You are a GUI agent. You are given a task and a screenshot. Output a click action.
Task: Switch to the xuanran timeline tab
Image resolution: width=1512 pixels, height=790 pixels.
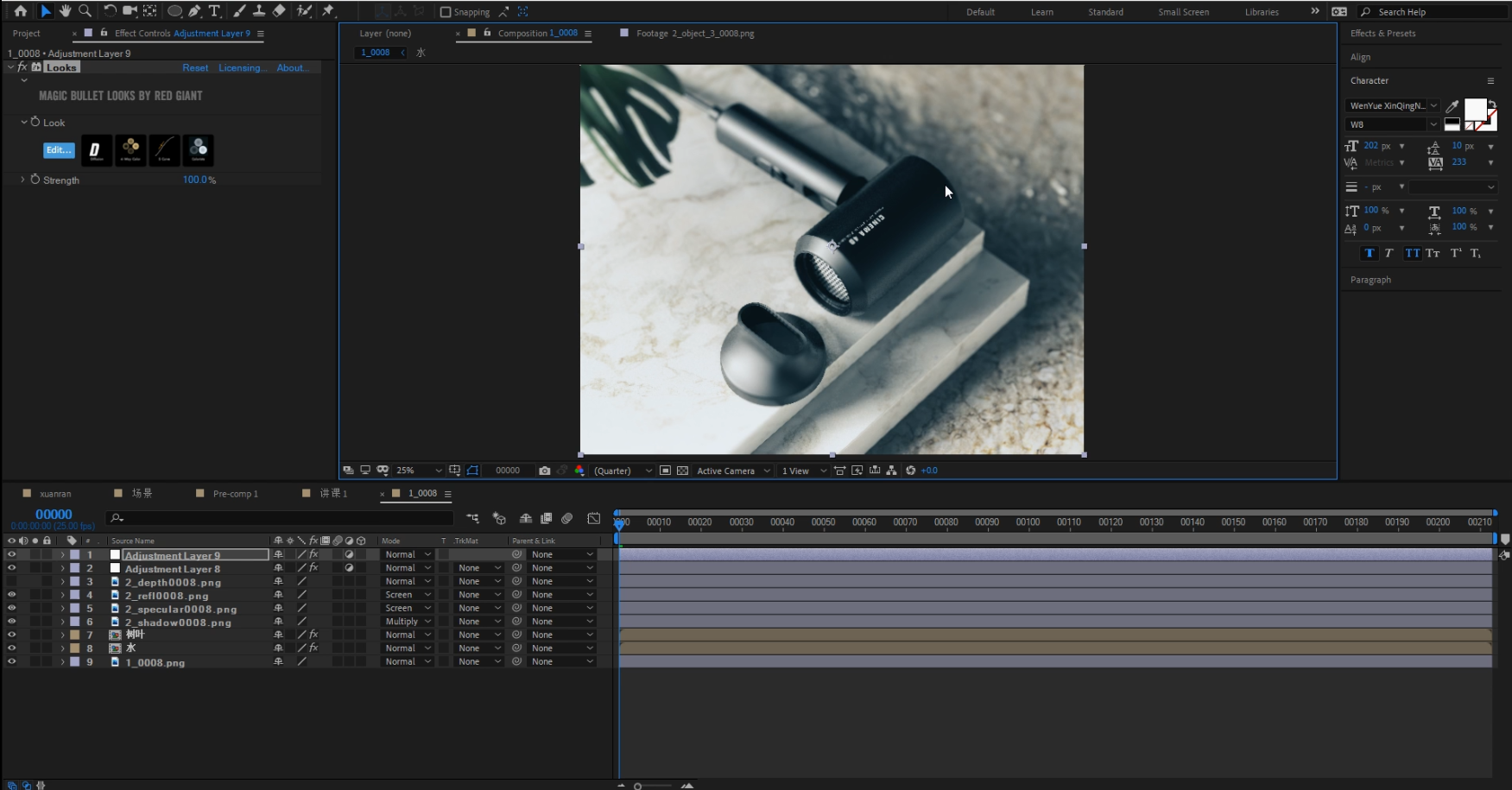click(x=55, y=494)
